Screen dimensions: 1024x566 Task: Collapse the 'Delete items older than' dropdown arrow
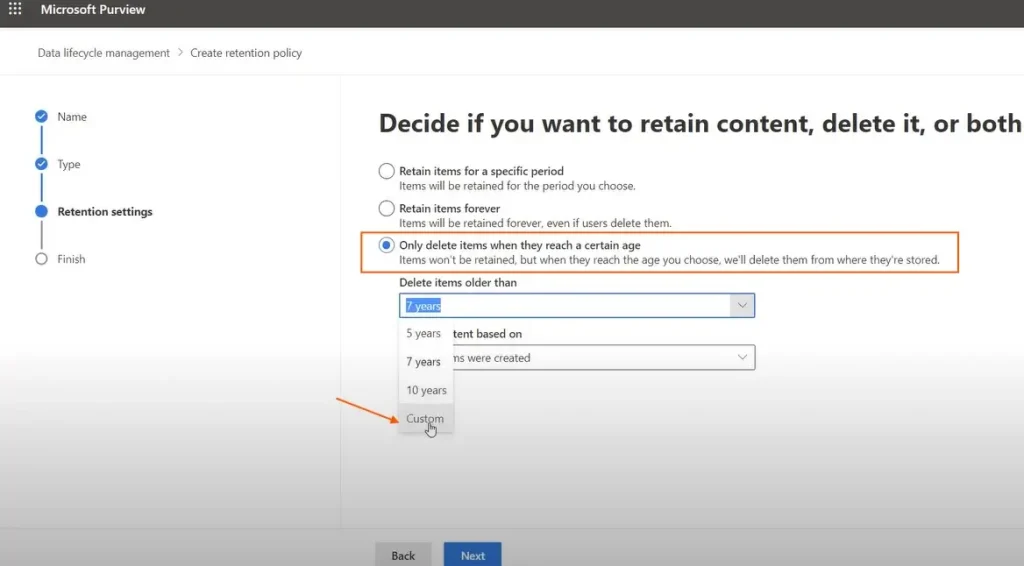pyautogui.click(x=741, y=305)
